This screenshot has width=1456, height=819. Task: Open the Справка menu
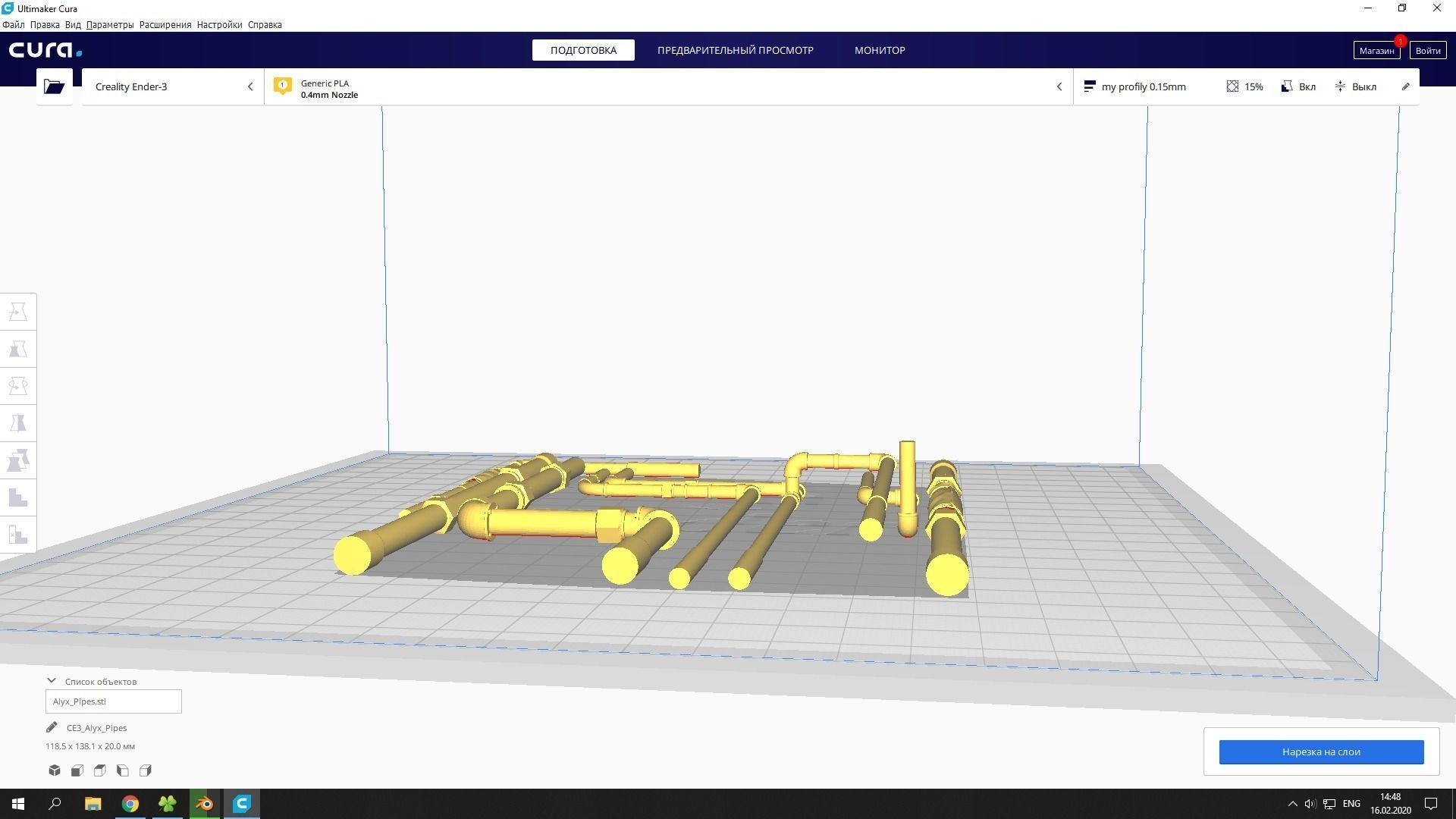point(265,24)
